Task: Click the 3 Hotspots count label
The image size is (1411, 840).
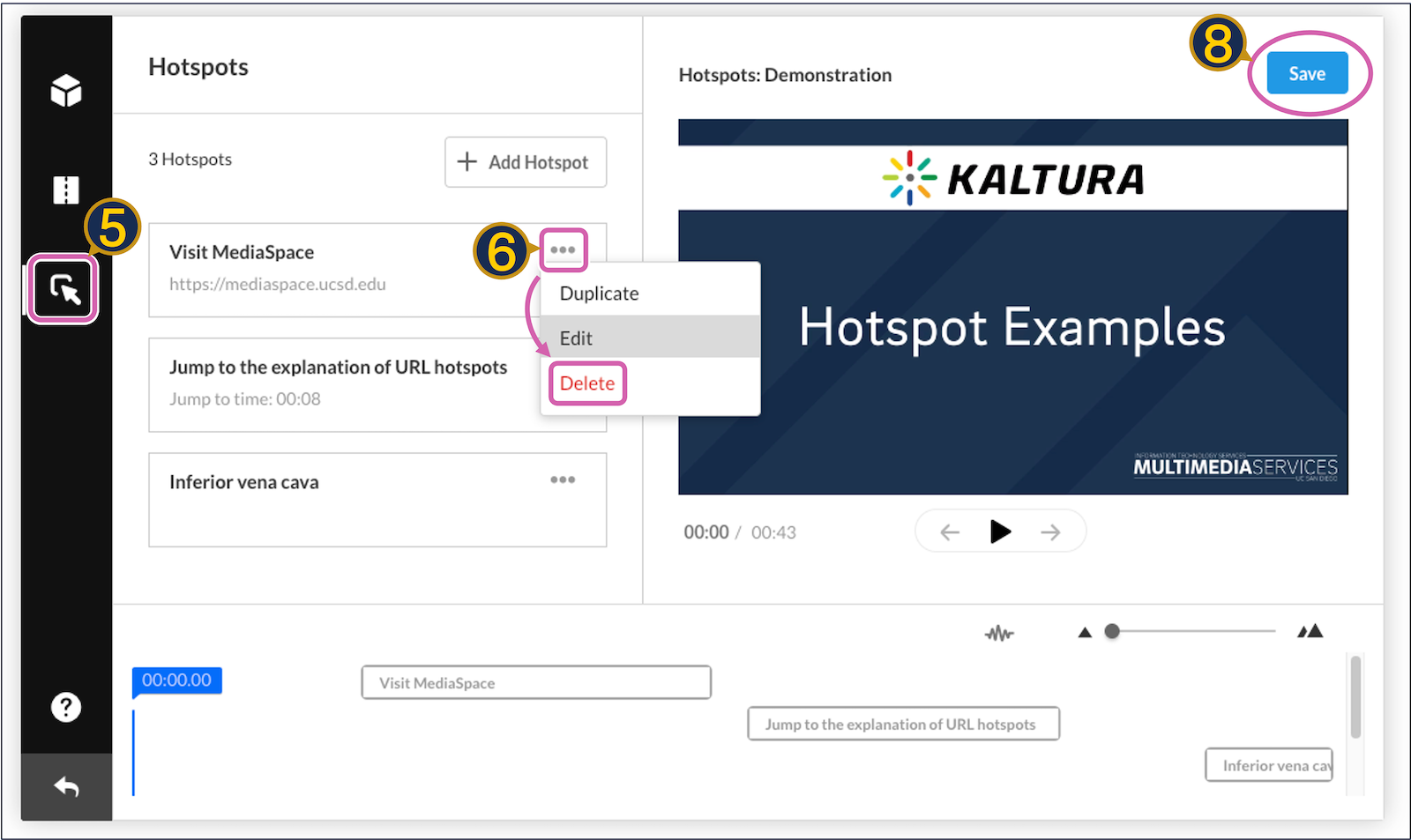Action: 190,160
